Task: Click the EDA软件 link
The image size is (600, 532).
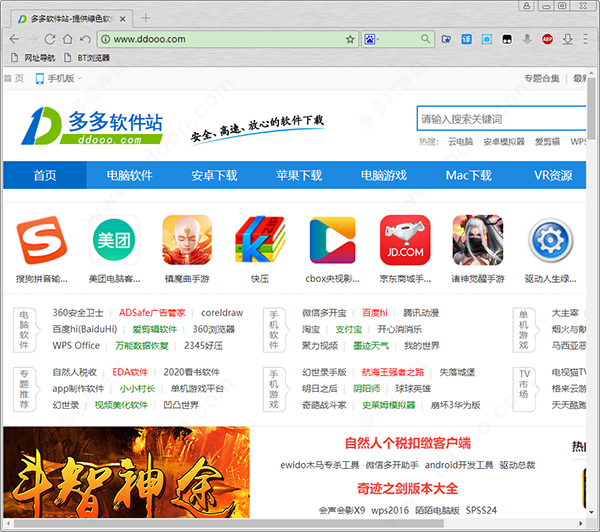Action: tap(130, 372)
